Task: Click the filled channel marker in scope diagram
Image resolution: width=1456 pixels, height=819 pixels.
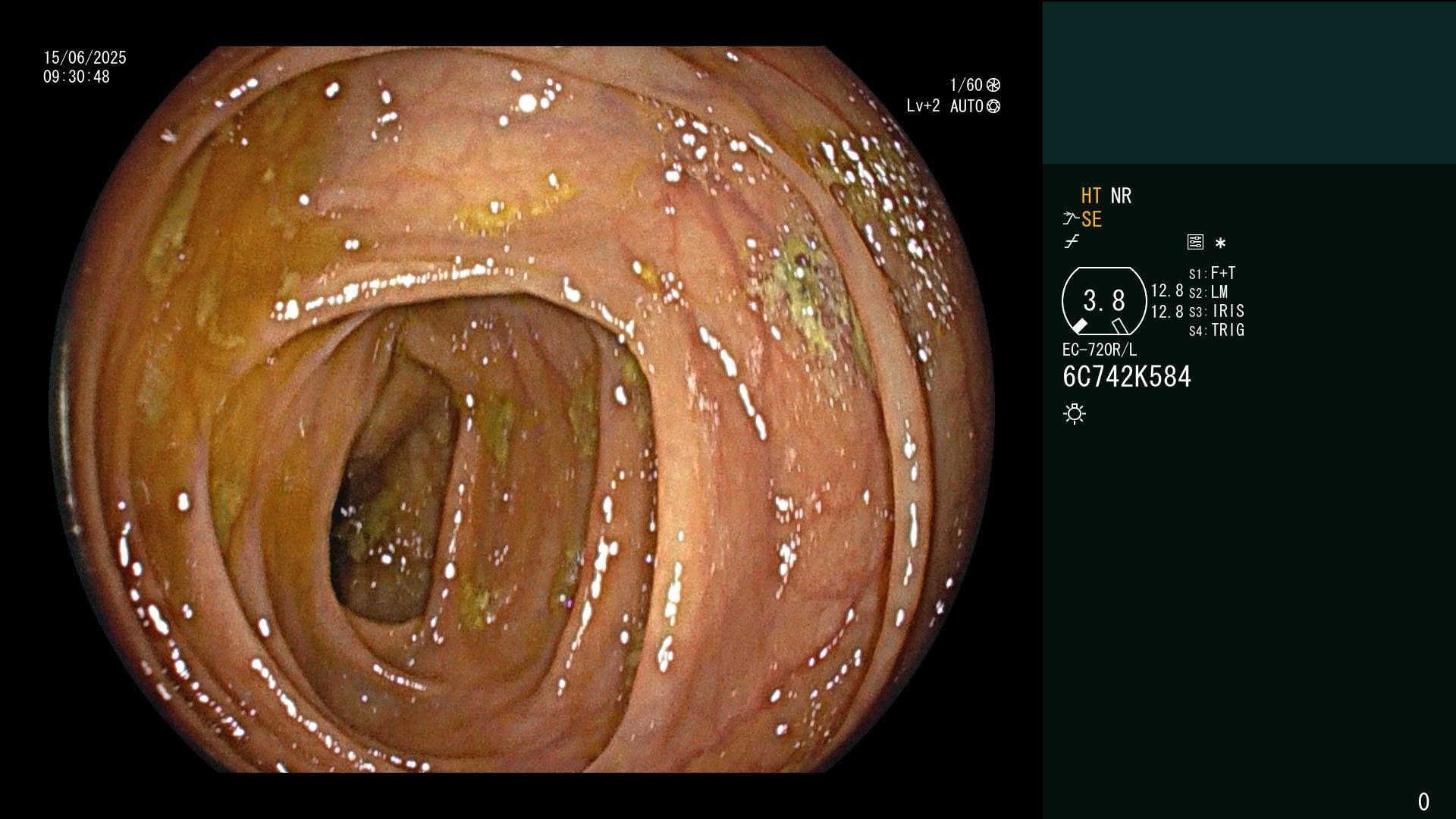Action: [1079, 326]
